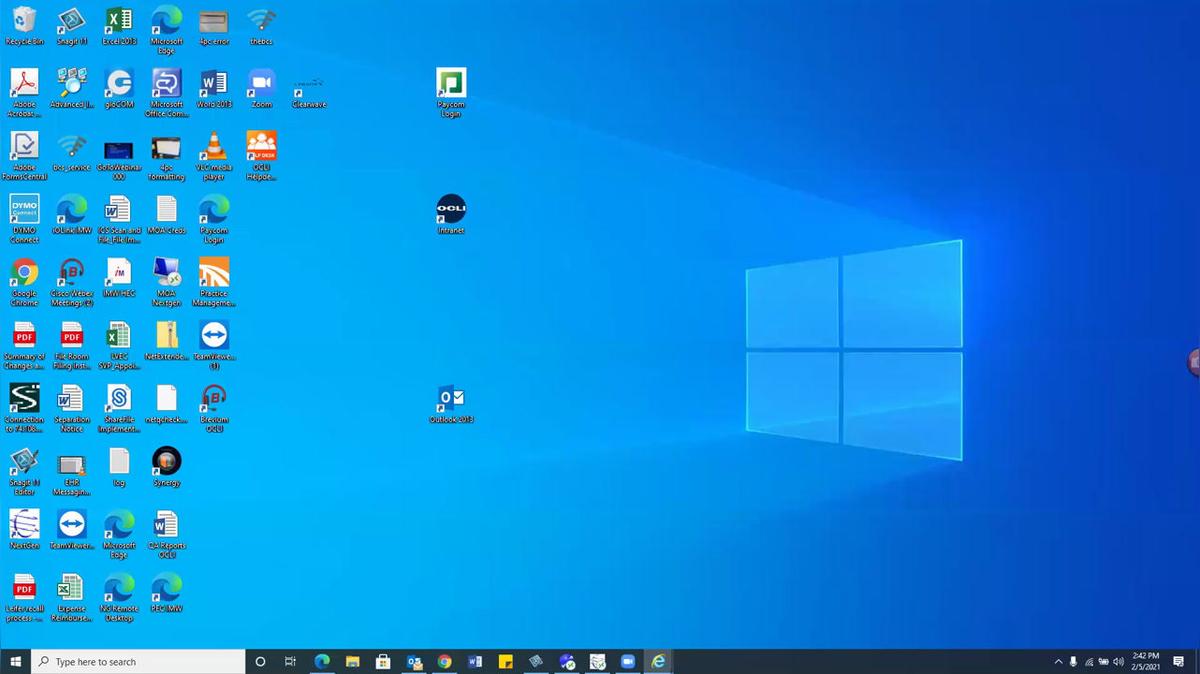Open the taskbar clock and date
Image resolution: width=1200 pixels, height=674 pixels.
click(x=1146, y=661)
